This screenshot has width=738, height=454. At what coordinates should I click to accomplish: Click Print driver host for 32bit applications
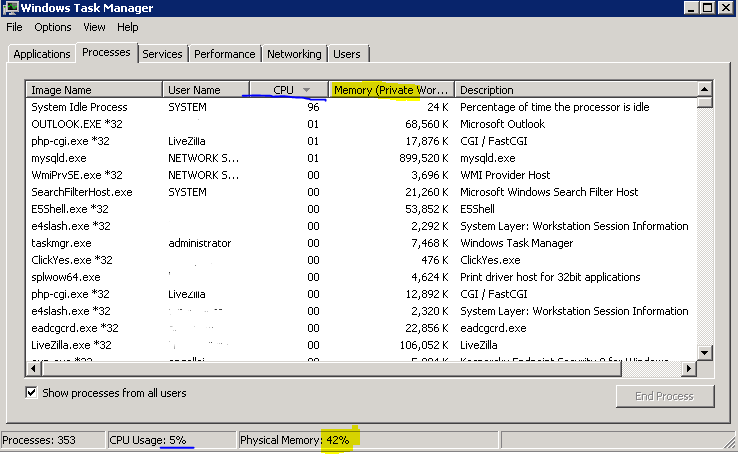tap(550, 277)
